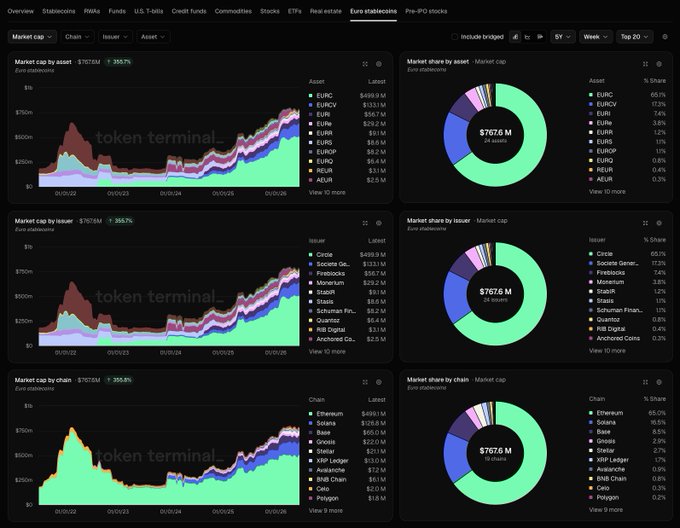Toggle Solana series in Market cap by chain legend
The image size is (680, 528).
pos(347,424)
